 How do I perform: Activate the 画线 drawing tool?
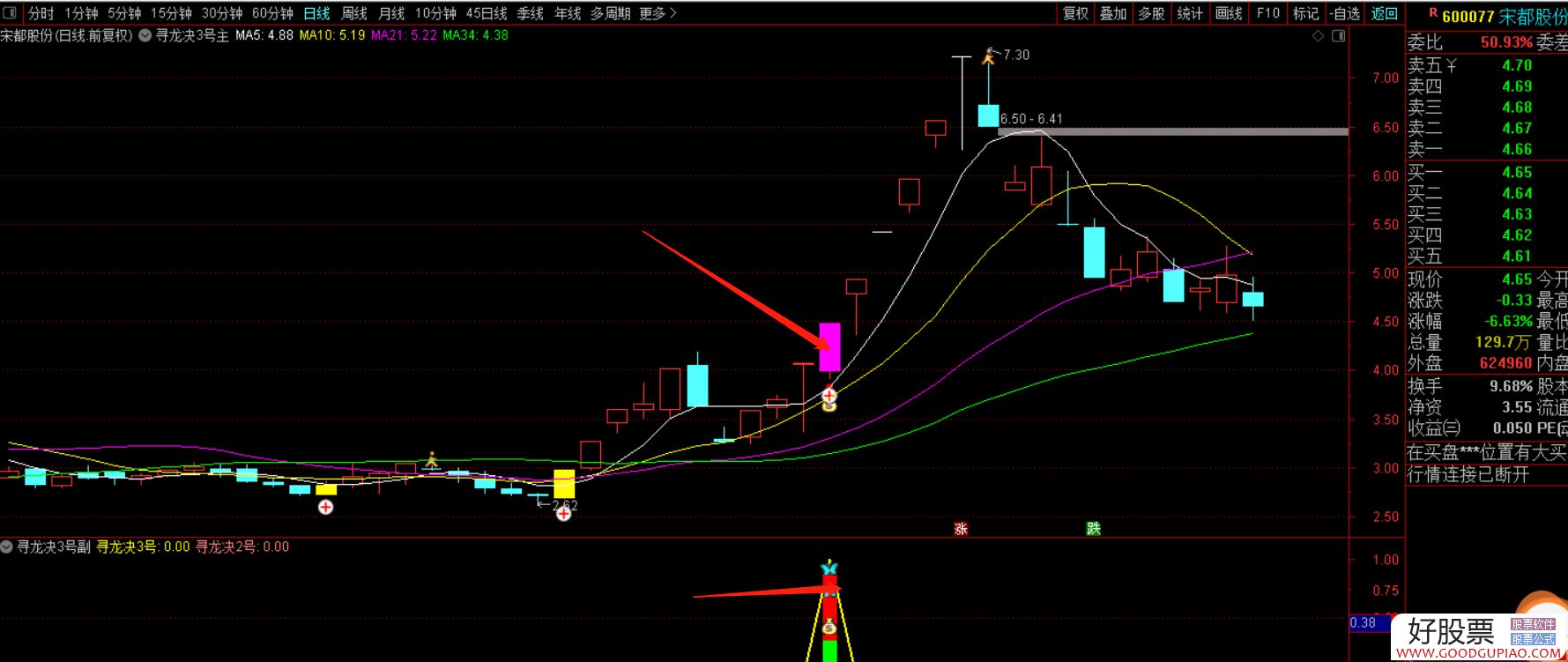tap(1229, 13)
